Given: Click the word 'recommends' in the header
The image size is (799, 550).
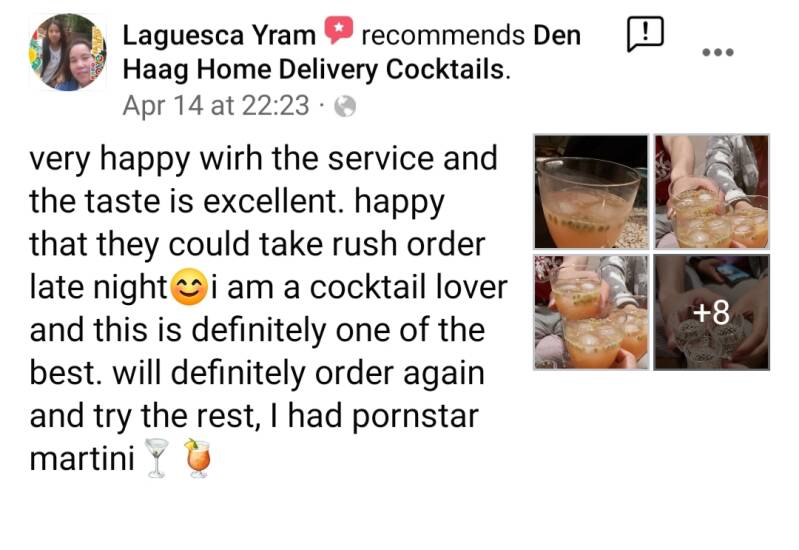Looking at the screenshot, I should (443, 36).
